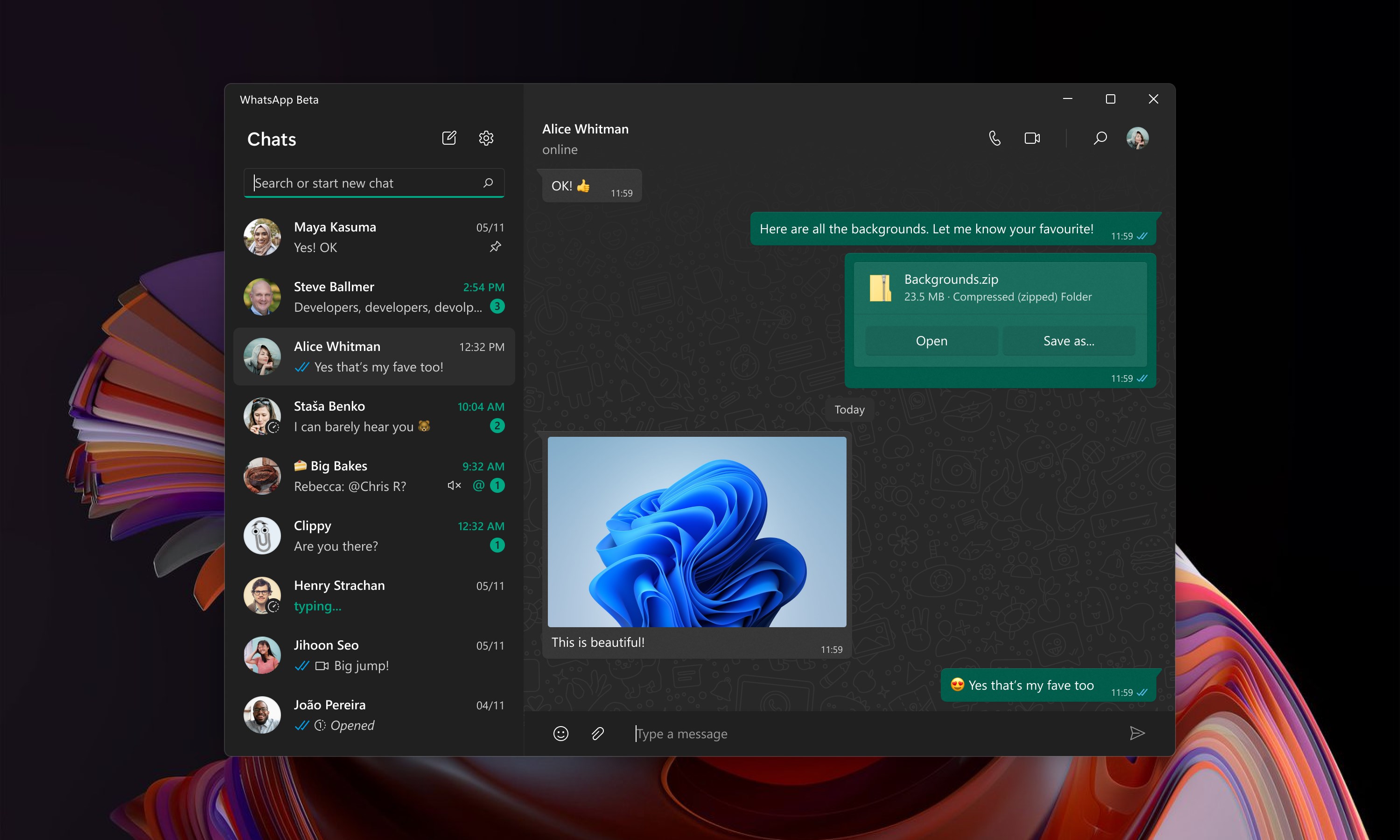Open the Big Bakes group chat
Image resolution: width=1400 pixels, height=840 pixels.
[x=373, y=476]
